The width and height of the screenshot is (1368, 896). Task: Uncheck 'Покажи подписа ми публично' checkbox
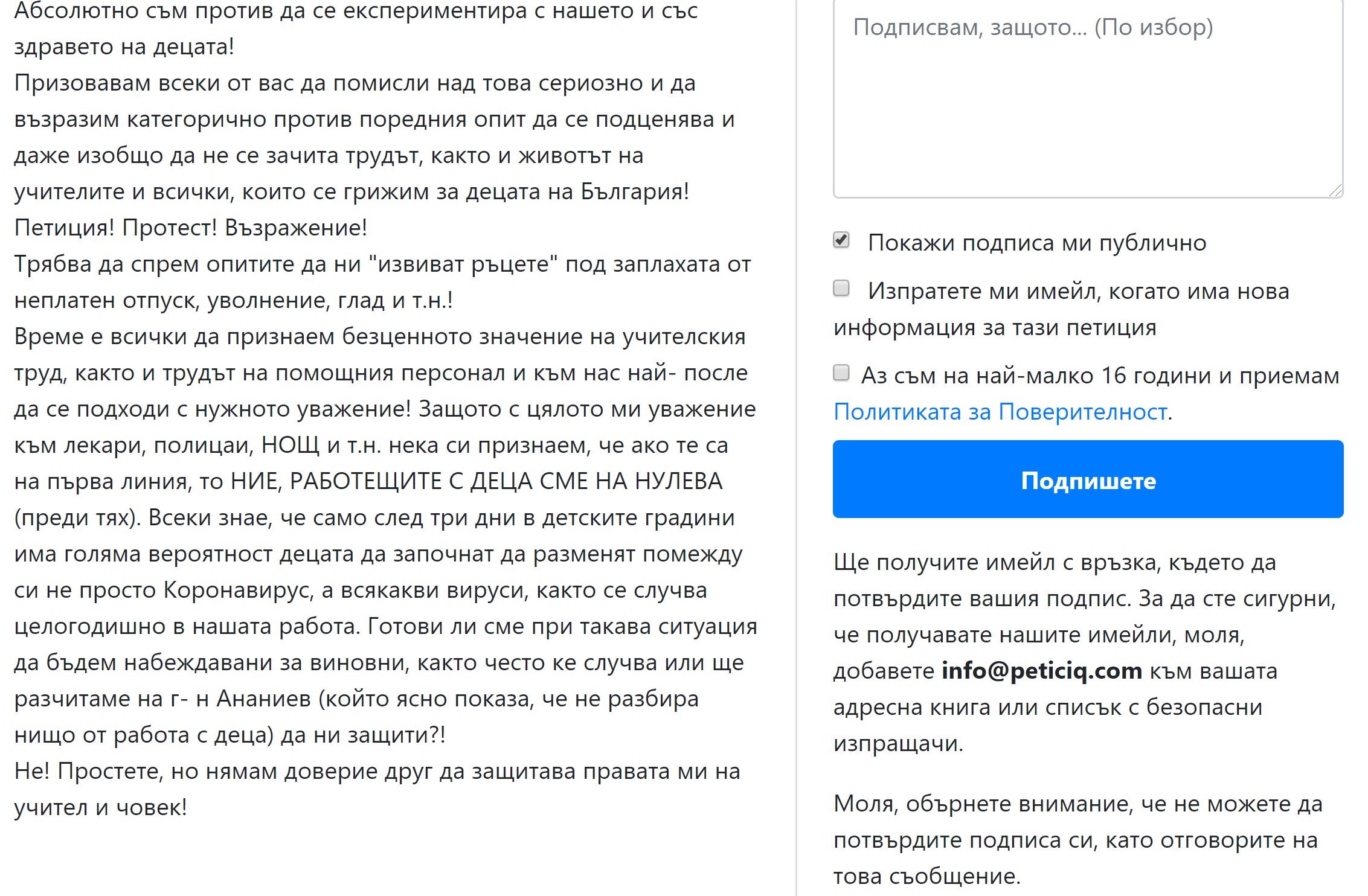[841, 240]
